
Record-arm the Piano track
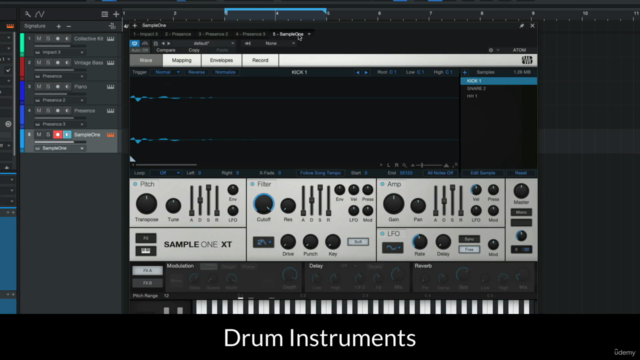(x=58, y=87)
